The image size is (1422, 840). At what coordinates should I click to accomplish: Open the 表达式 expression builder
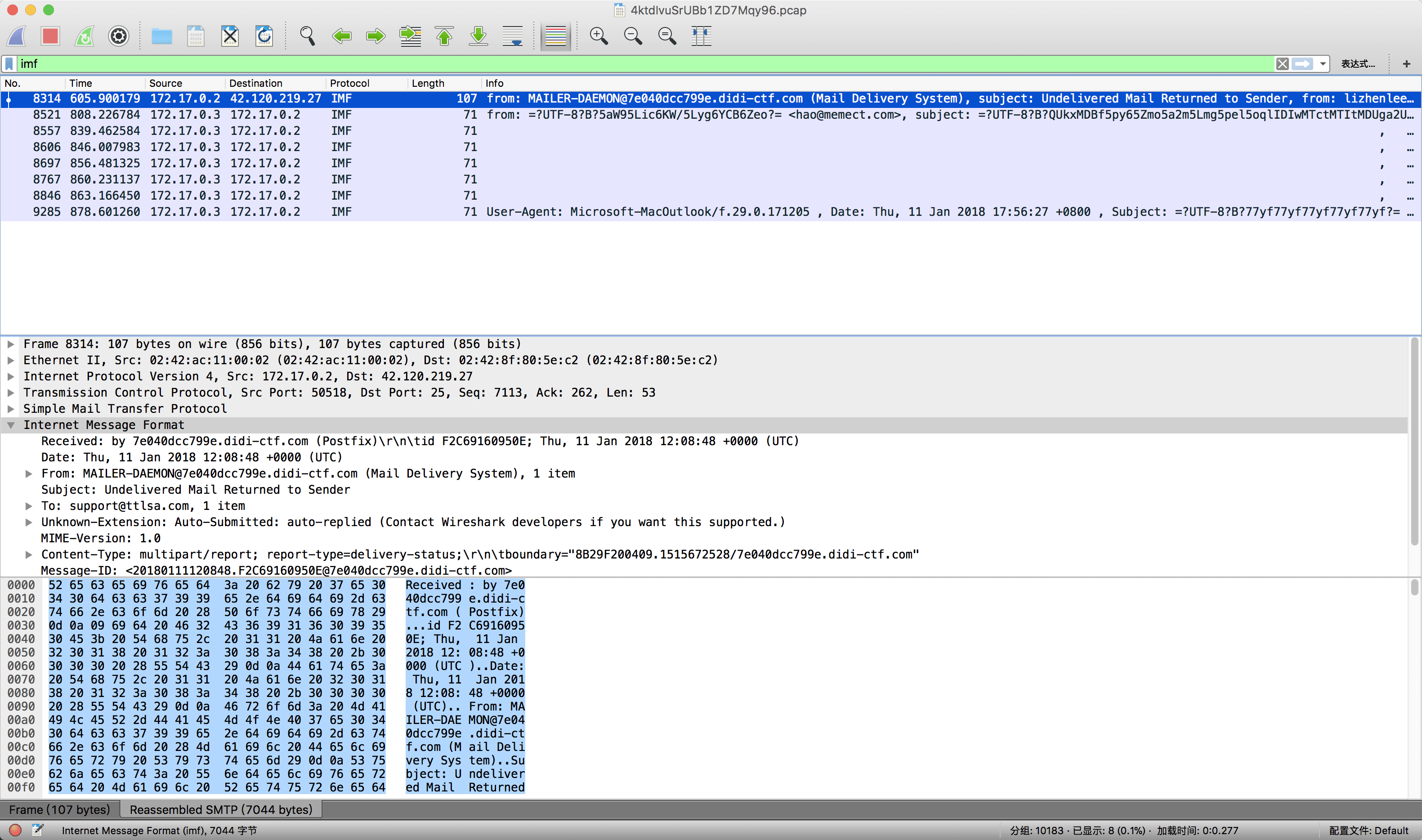[1358, 64]
